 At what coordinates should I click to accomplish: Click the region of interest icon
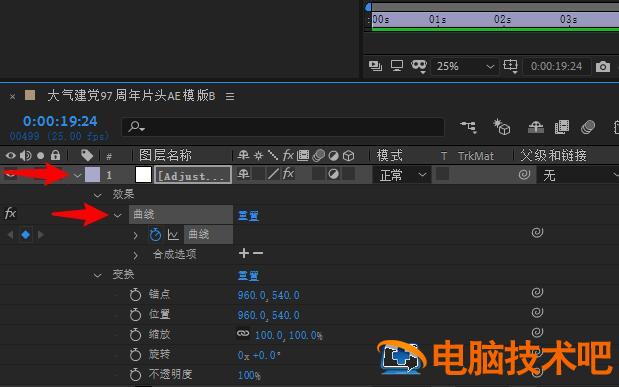(x=510, y=66)
